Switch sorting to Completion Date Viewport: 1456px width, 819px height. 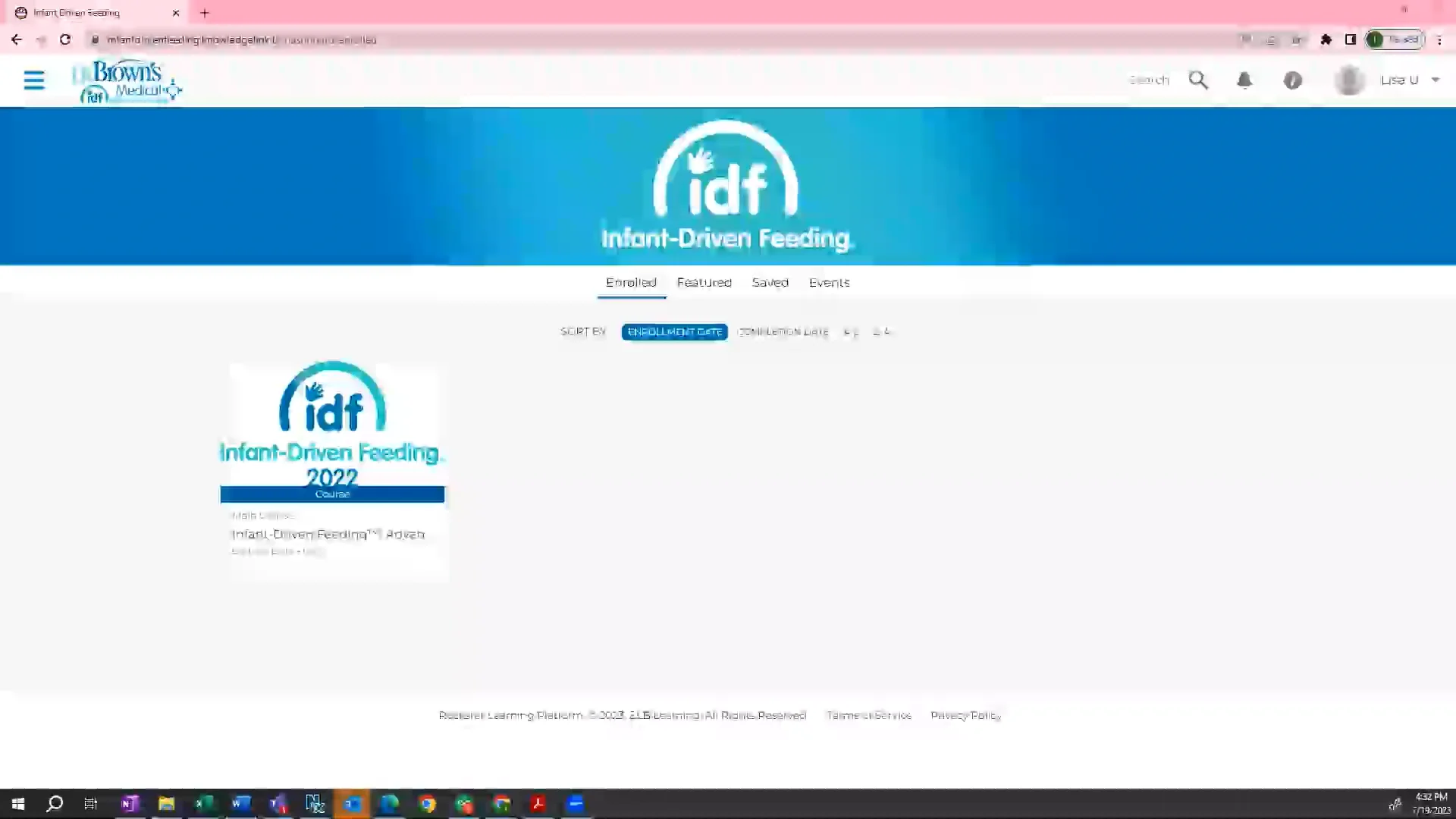tap(783, 331)
